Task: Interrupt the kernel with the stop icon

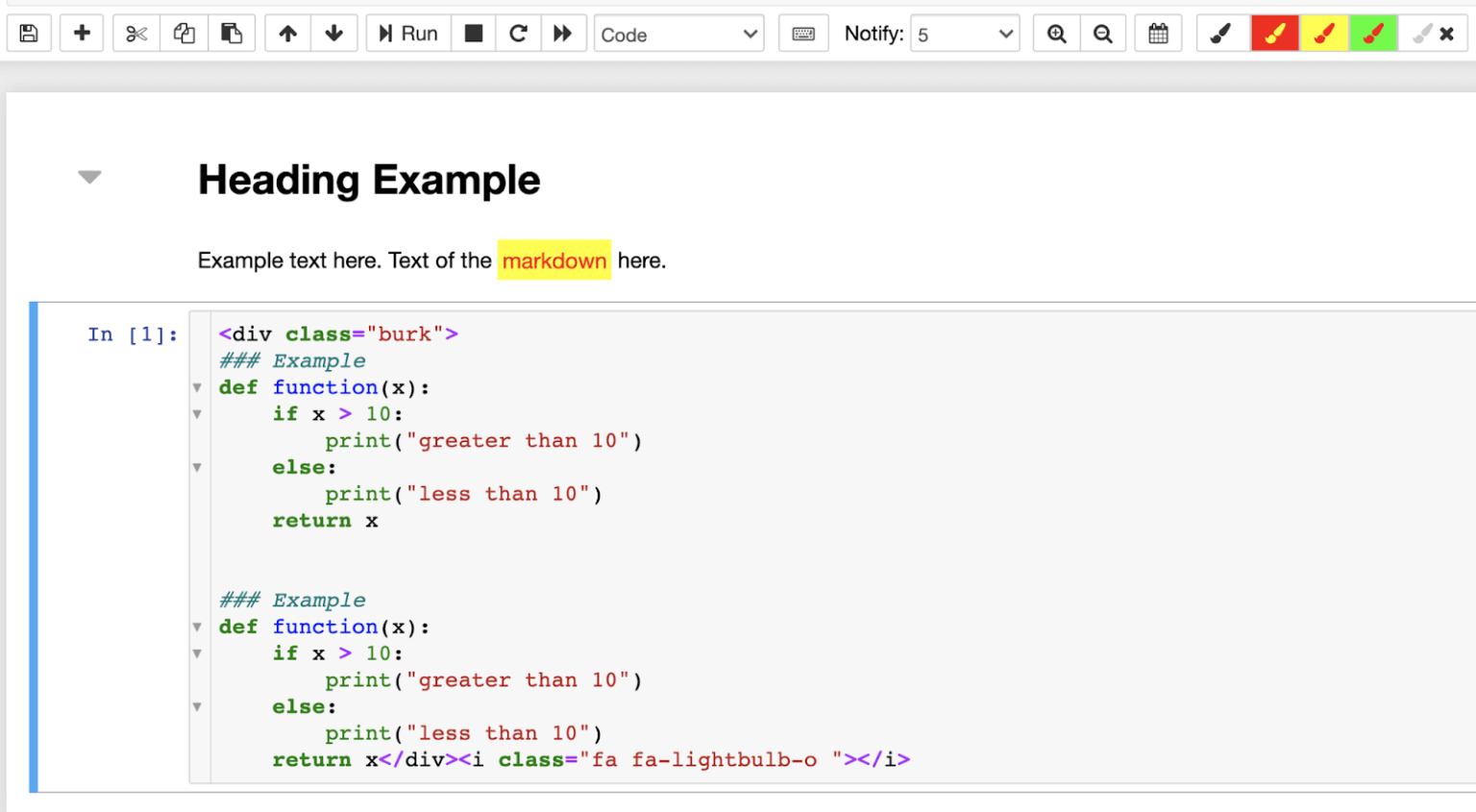Action: tap(473, 33)
